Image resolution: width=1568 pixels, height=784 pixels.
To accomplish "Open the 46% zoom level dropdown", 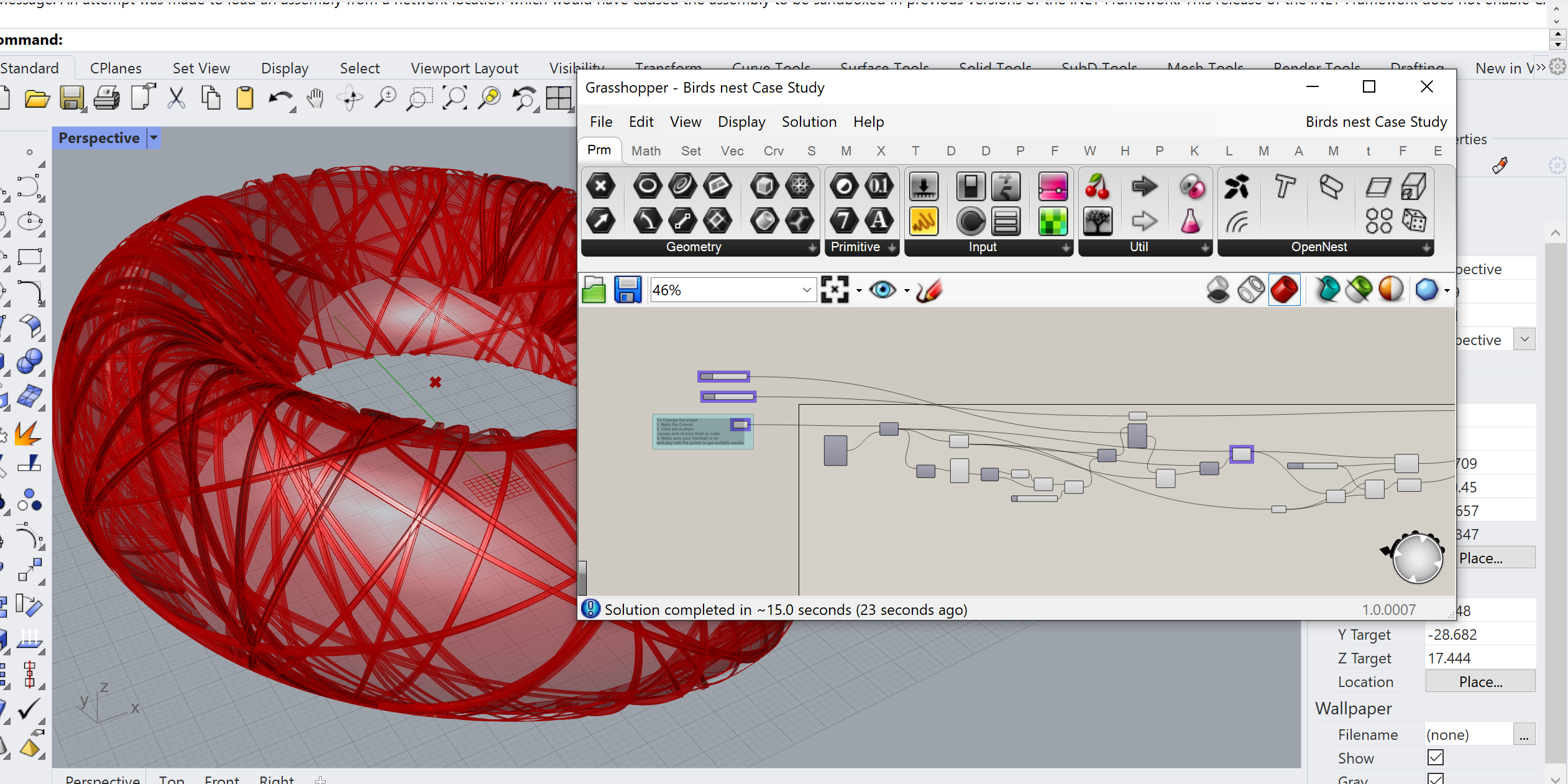I will (x=806, y=290).
